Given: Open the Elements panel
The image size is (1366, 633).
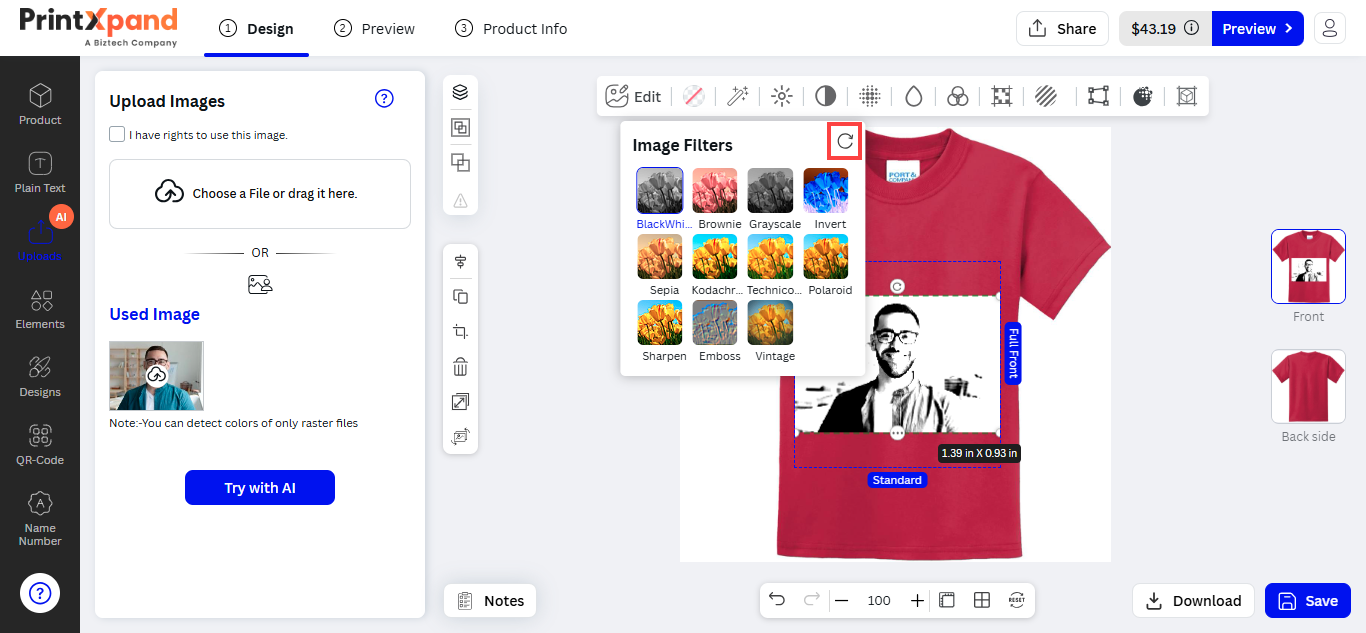Looking at the screenshot, I should [x=40, y=309].
